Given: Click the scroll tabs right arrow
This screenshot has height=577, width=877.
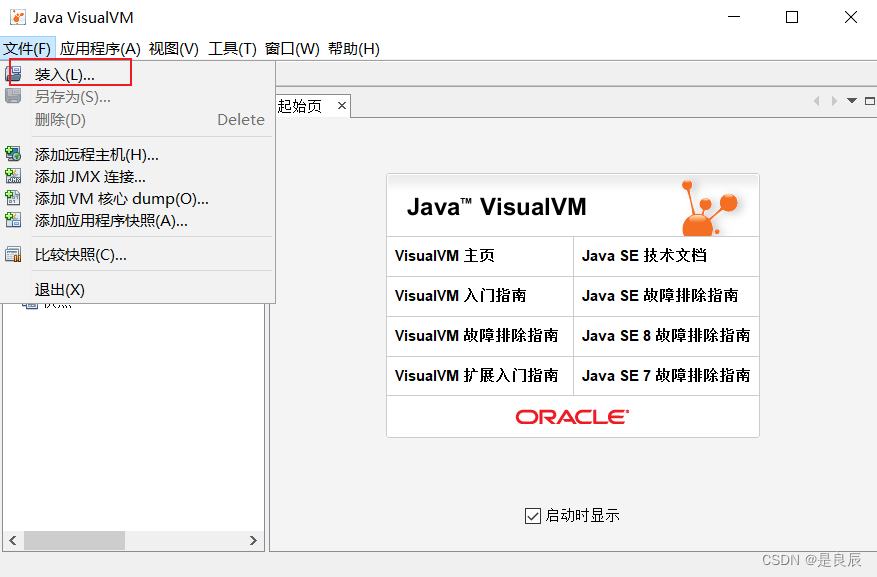Looking at the screenshot, I should (834, 101).
